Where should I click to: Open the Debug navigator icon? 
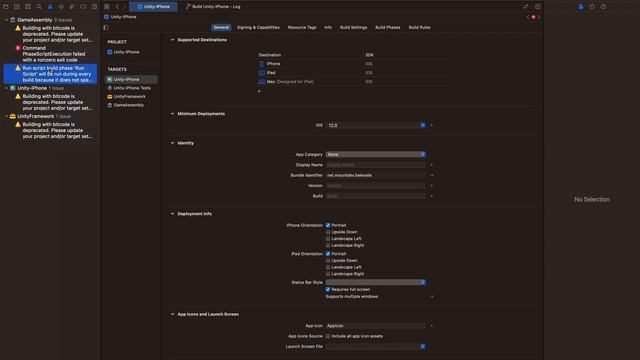coord(72,7)
